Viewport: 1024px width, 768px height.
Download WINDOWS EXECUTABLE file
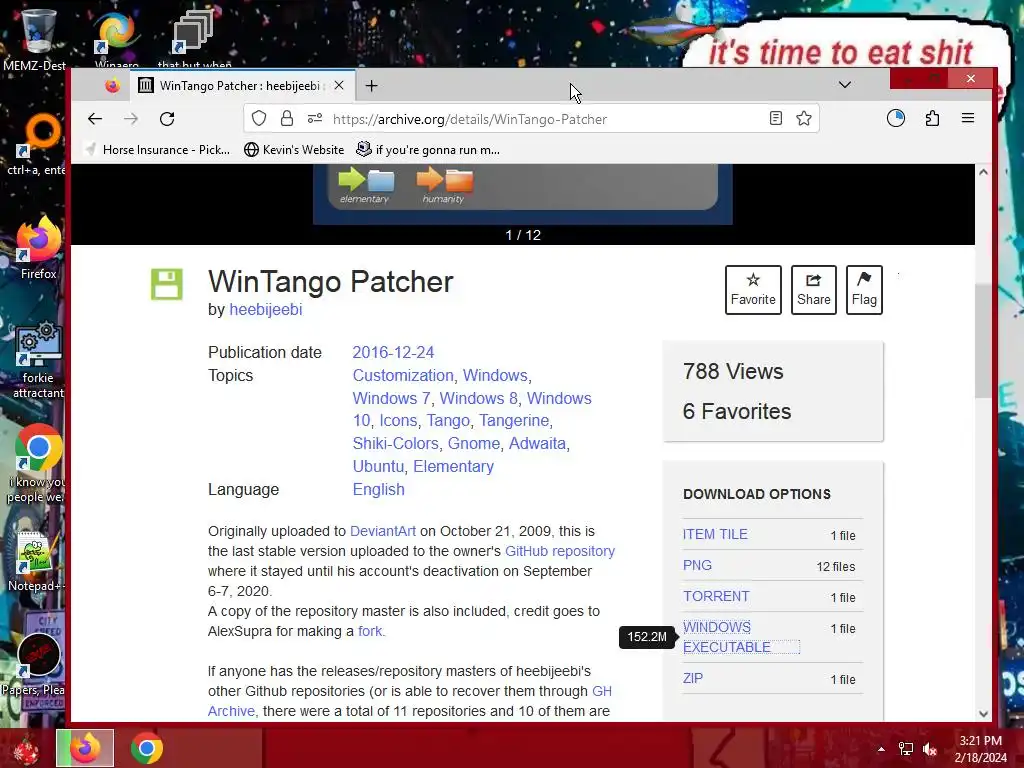coord(726,637)
